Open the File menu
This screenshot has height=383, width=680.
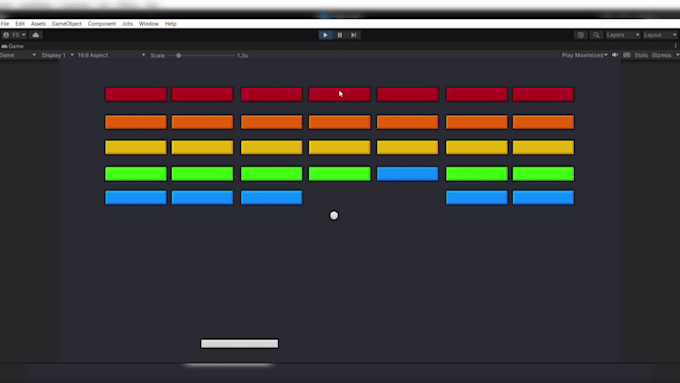pyautogui.click(x=5, y=24)
